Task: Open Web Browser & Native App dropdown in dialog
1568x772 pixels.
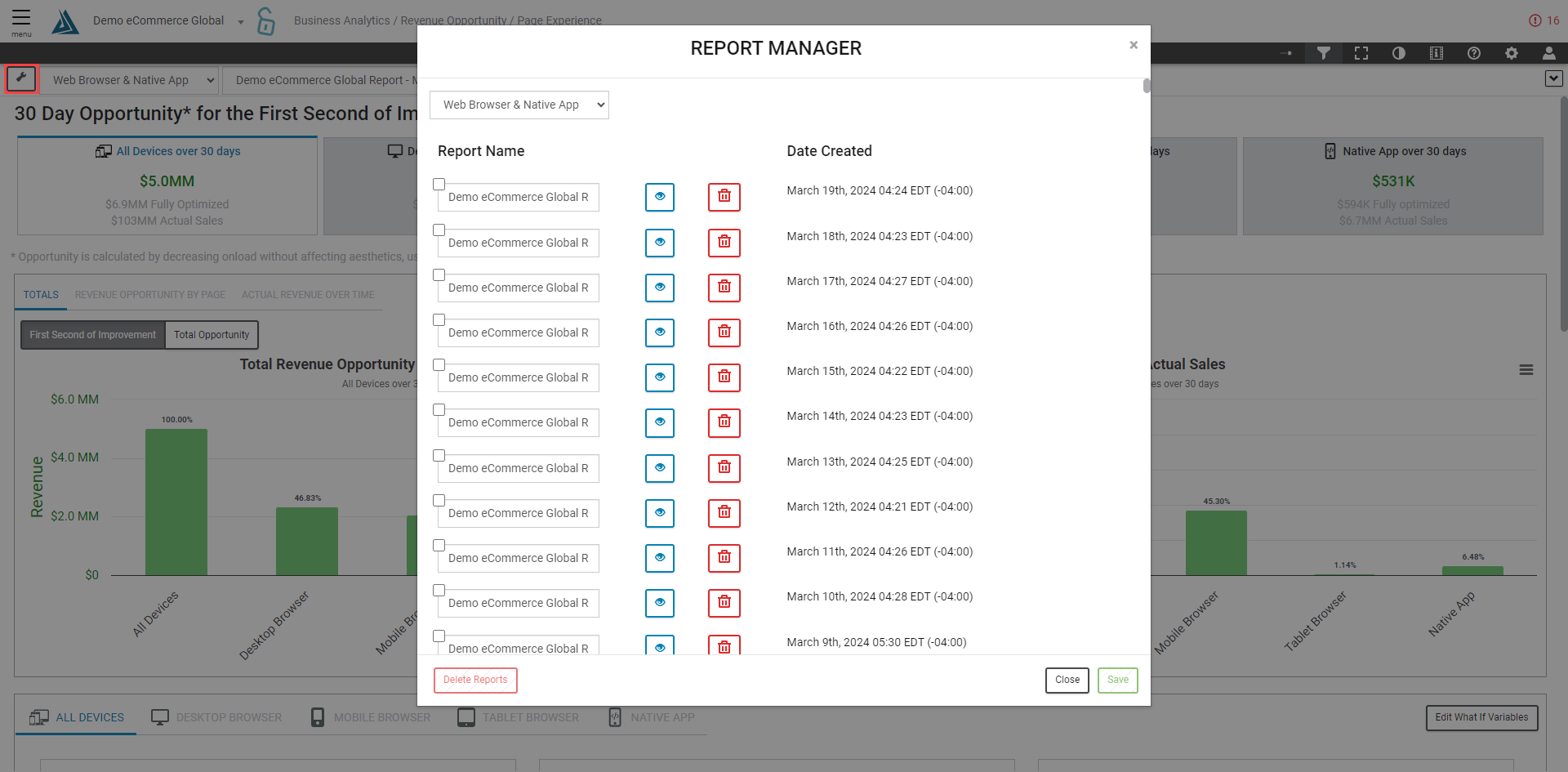Action: pyautogui.click(x=519, y=105)
